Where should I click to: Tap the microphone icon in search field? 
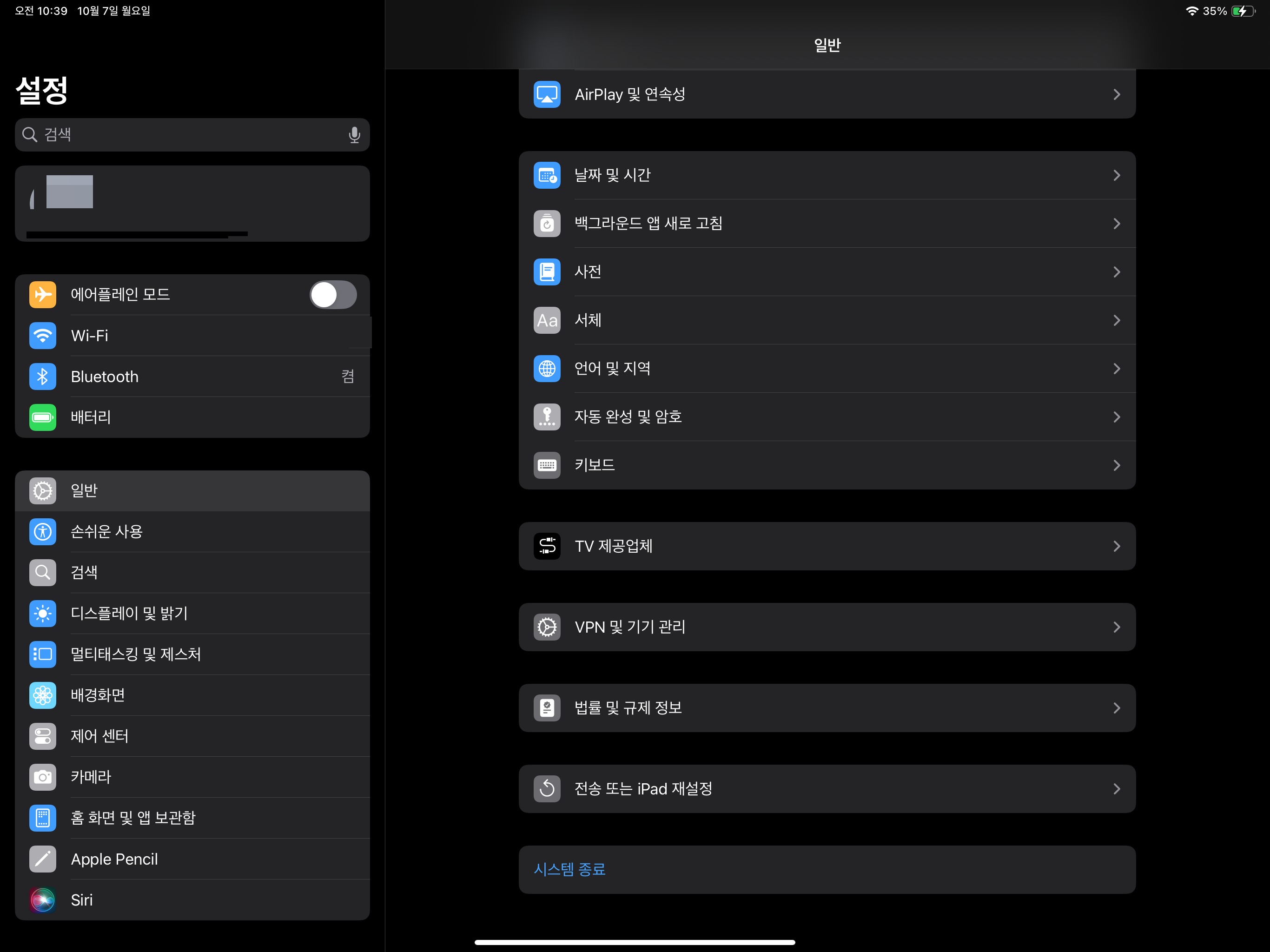tap(354, 135)
